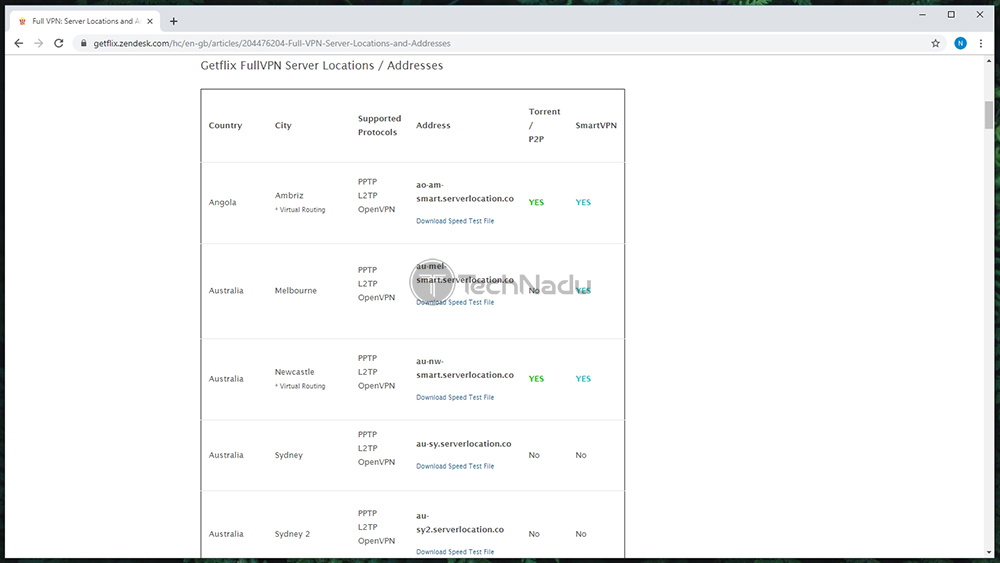The width and height of the screenshot is (1000, 563).
Task: Go back to the previous page
Action: (x=18, y=43)
